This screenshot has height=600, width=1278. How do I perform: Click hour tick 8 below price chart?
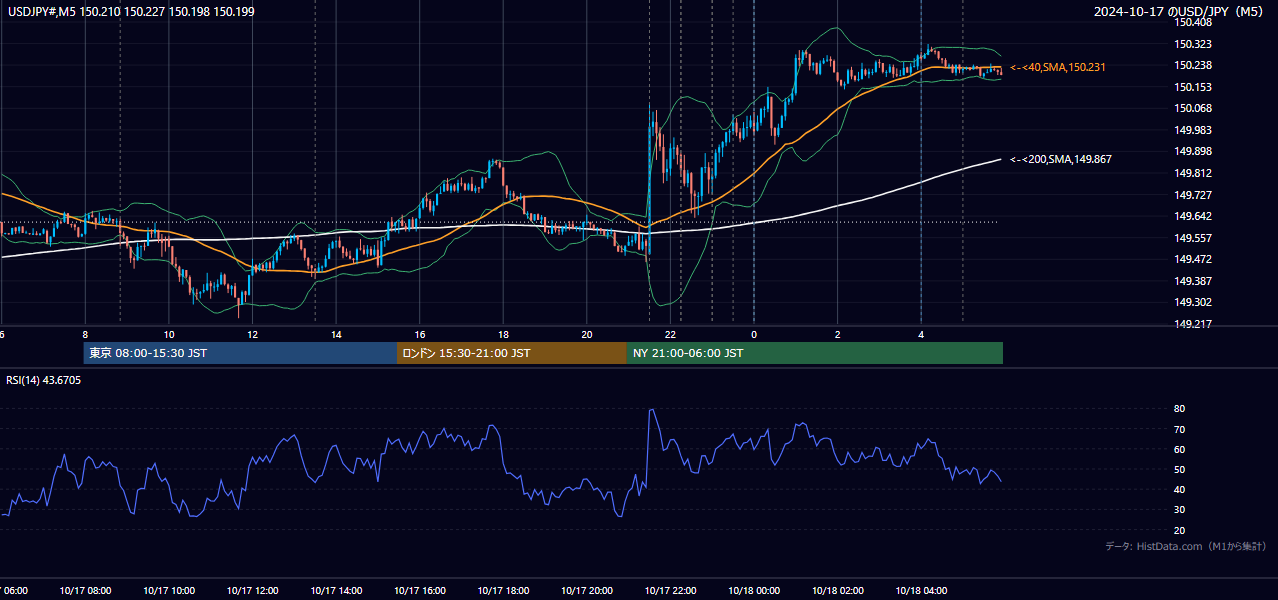(x=85, y=334)
